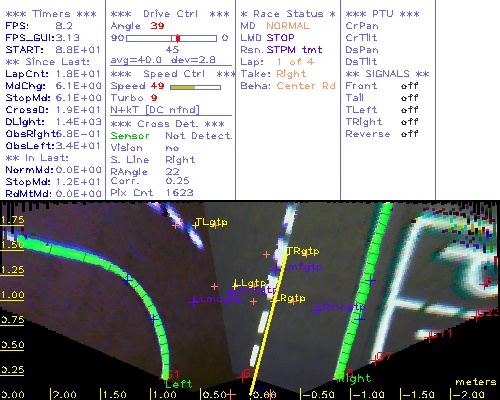Image resolution: width=500 pixels, height=400 pixels.
Task: Click the LLgtp yellow waypoint marker
Action: click(235, 285)
